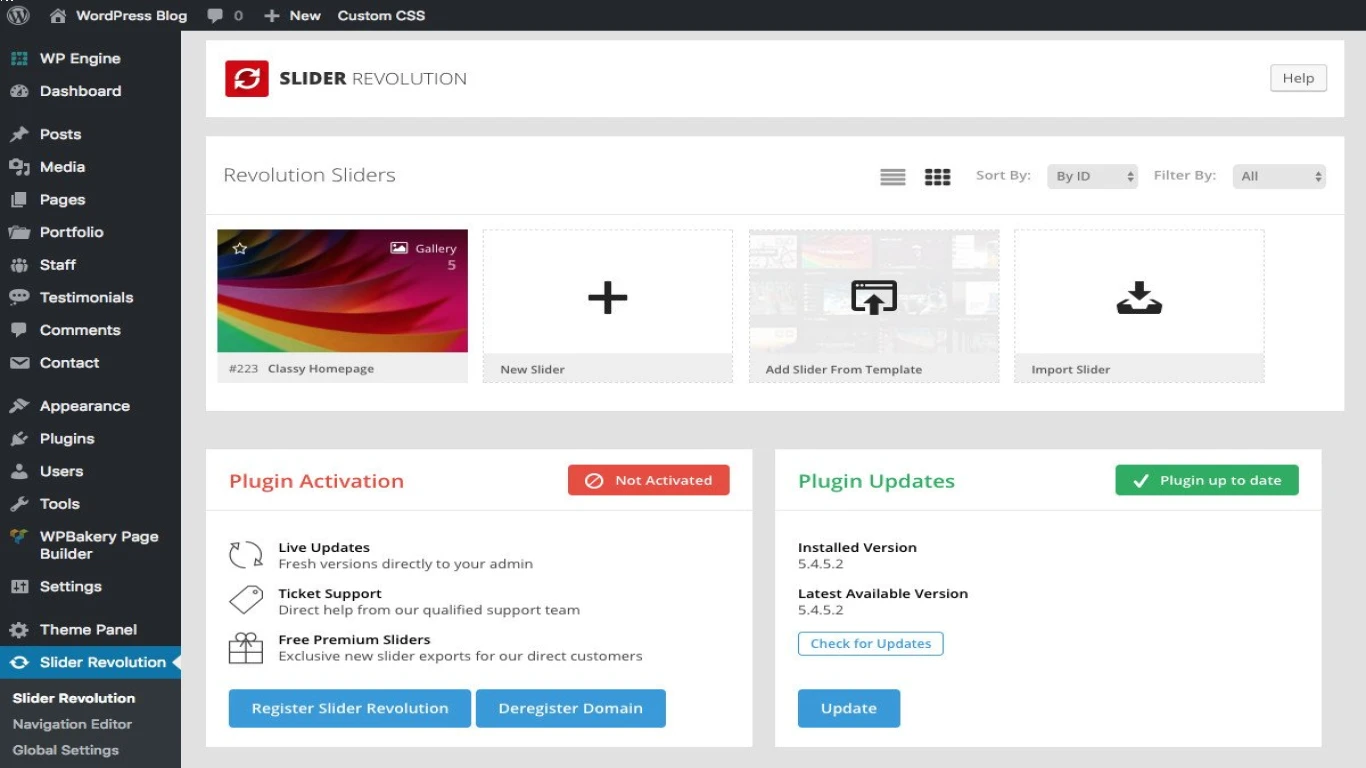Click the Contact envelope icon

[19, 363]
